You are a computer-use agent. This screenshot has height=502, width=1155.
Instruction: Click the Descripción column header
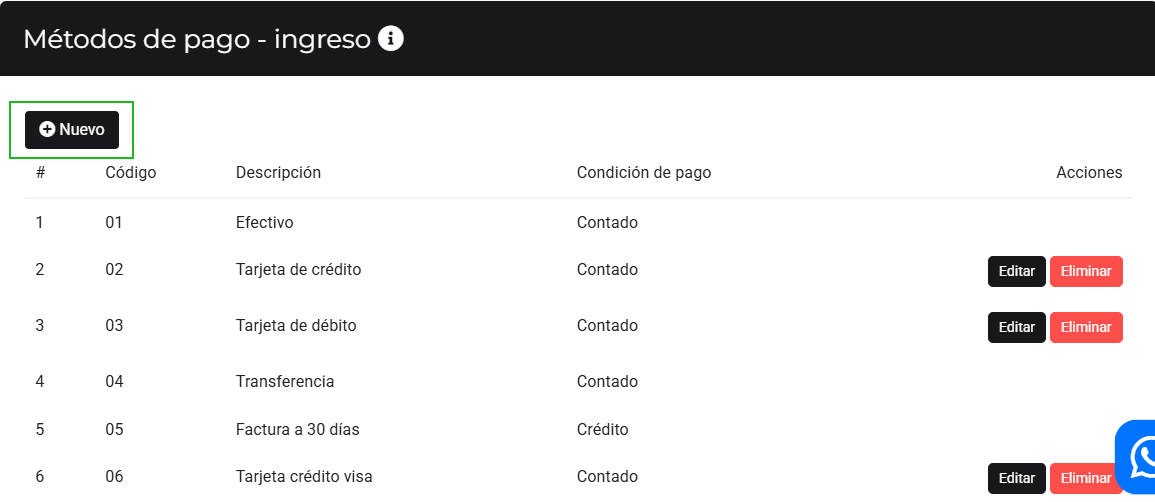pos(278,172)
